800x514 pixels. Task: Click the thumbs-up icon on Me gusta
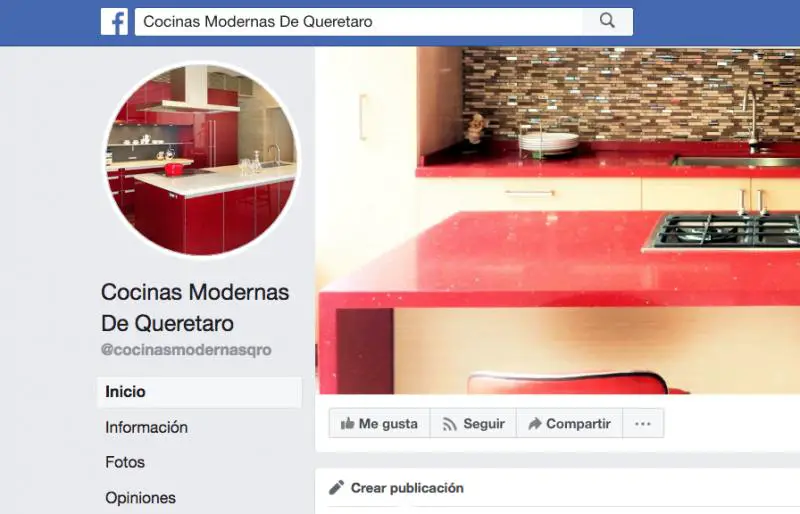[347, 423]
